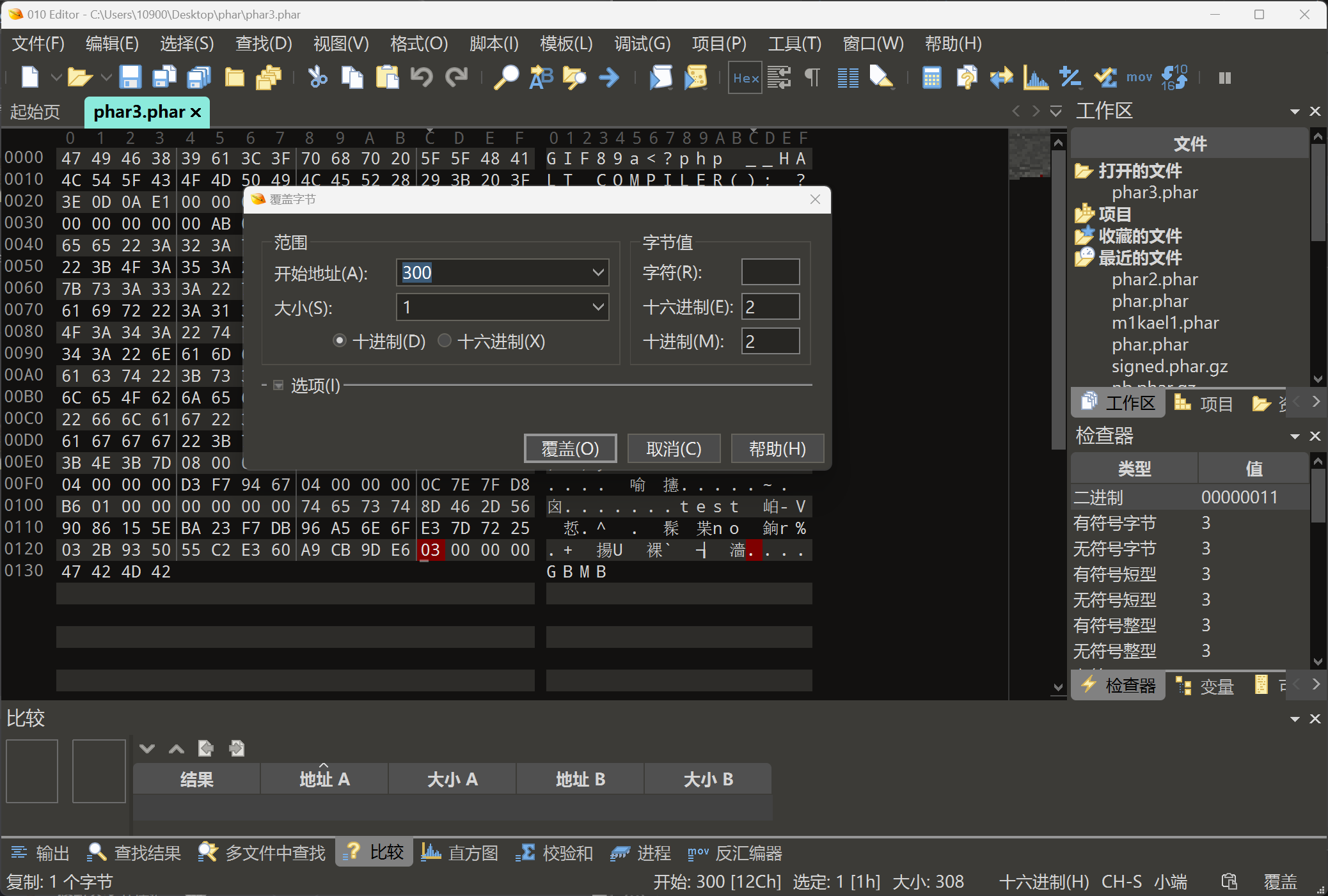Click the Undo arrow icon
Image resolution: width=1328 pixels, height=896 pixels.
click(422, 78)
